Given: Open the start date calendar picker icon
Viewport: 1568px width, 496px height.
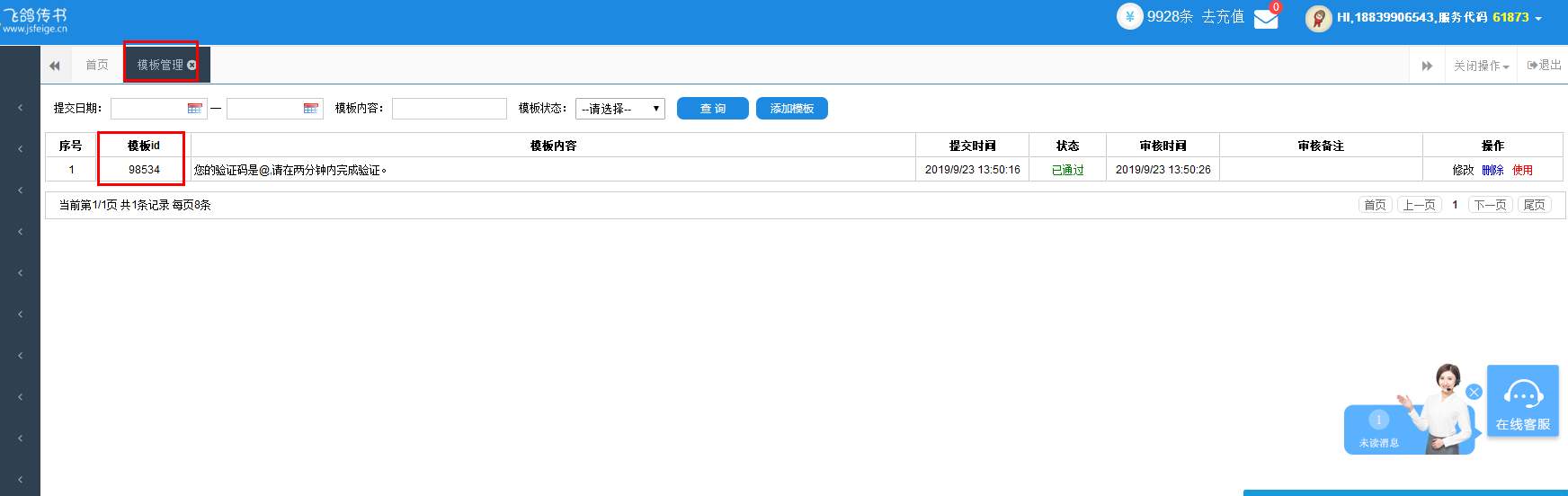Looking at the screenshot, I should (x=195, y=109).
